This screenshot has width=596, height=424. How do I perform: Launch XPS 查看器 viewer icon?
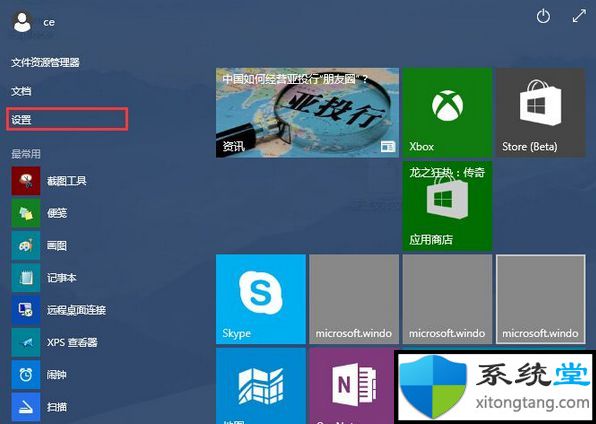[26, 343]
